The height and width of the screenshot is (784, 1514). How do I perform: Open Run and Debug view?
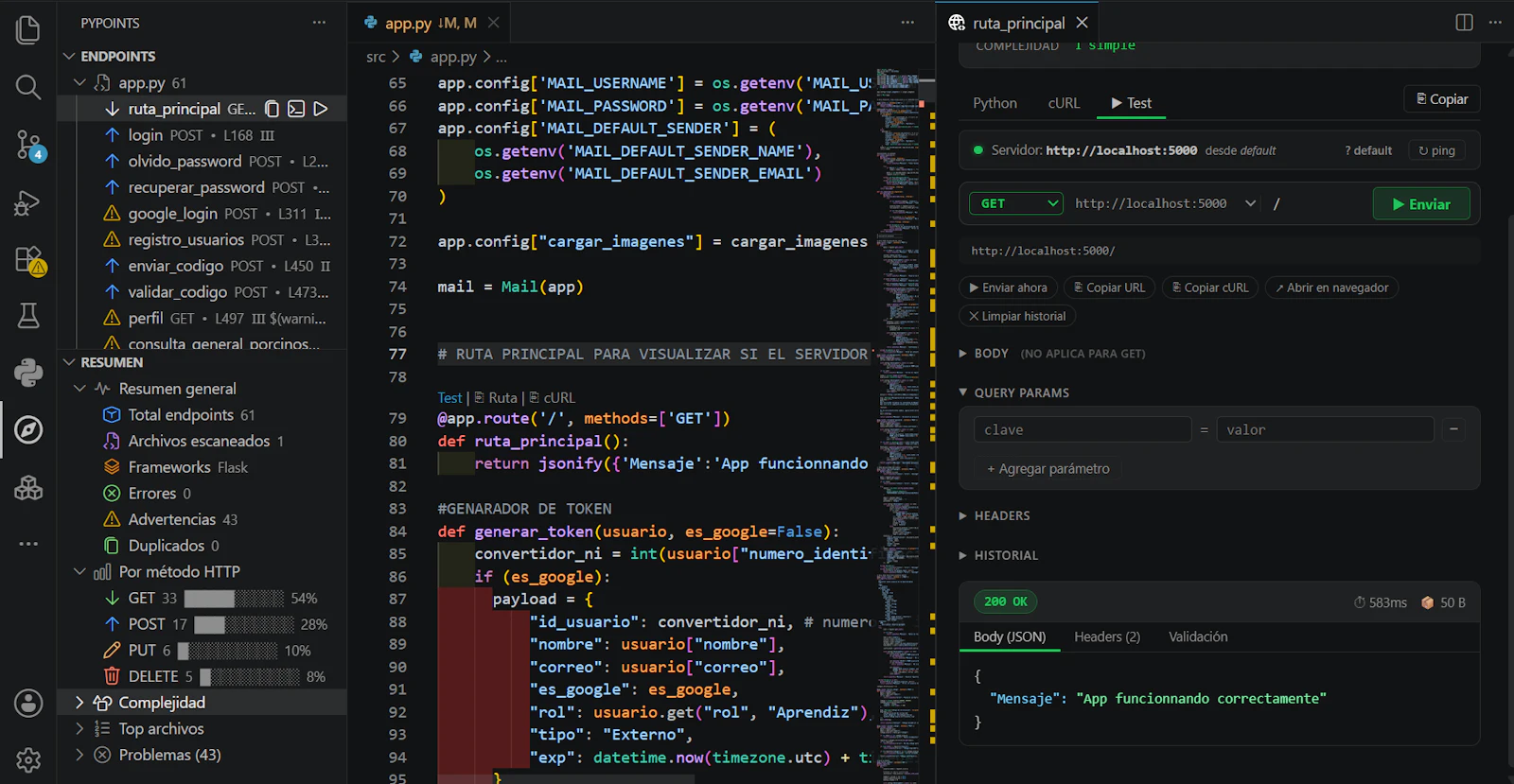[28, 202]
